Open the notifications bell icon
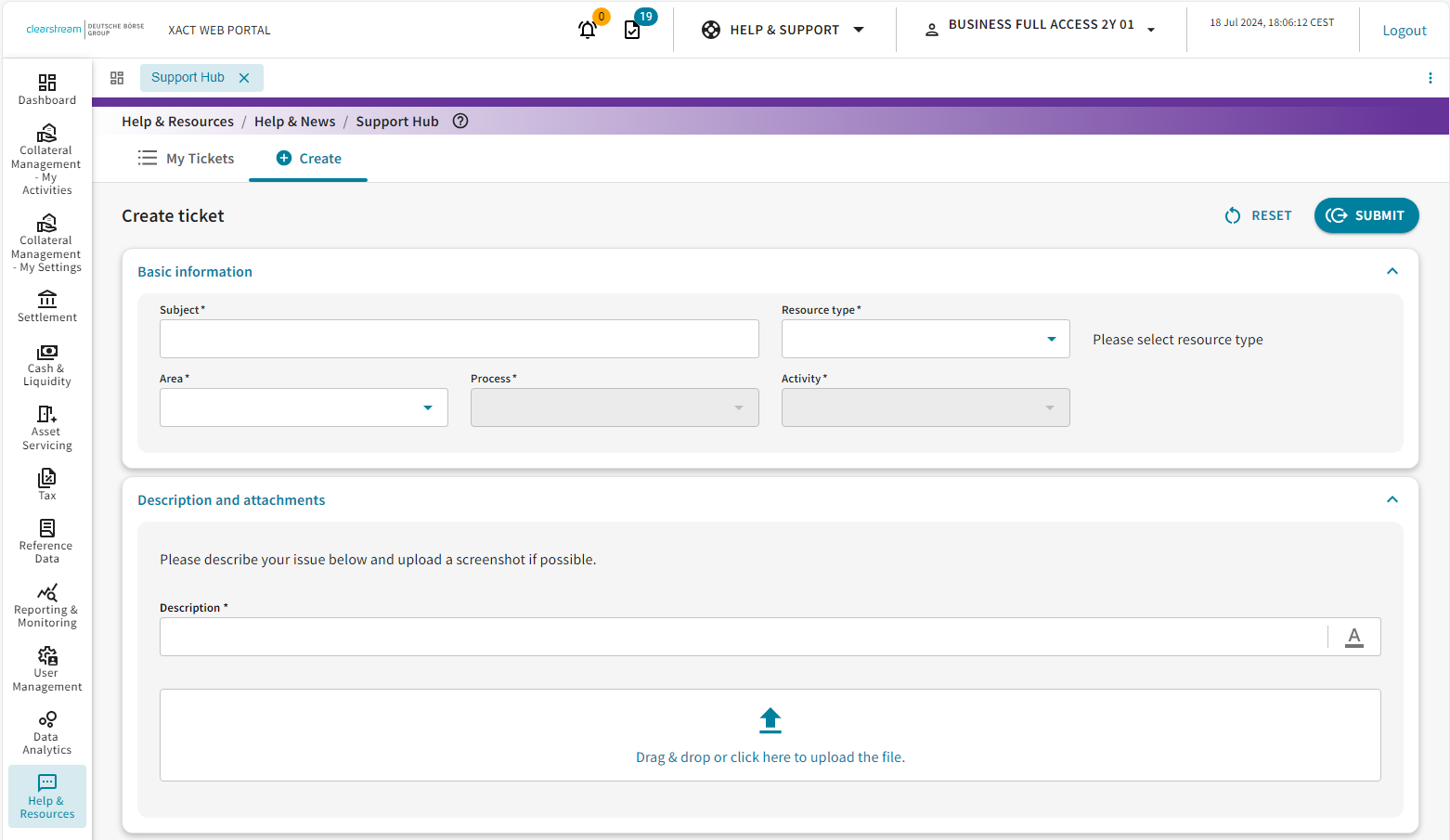Viewport: 1450px width, 840px height. (587, 31)
